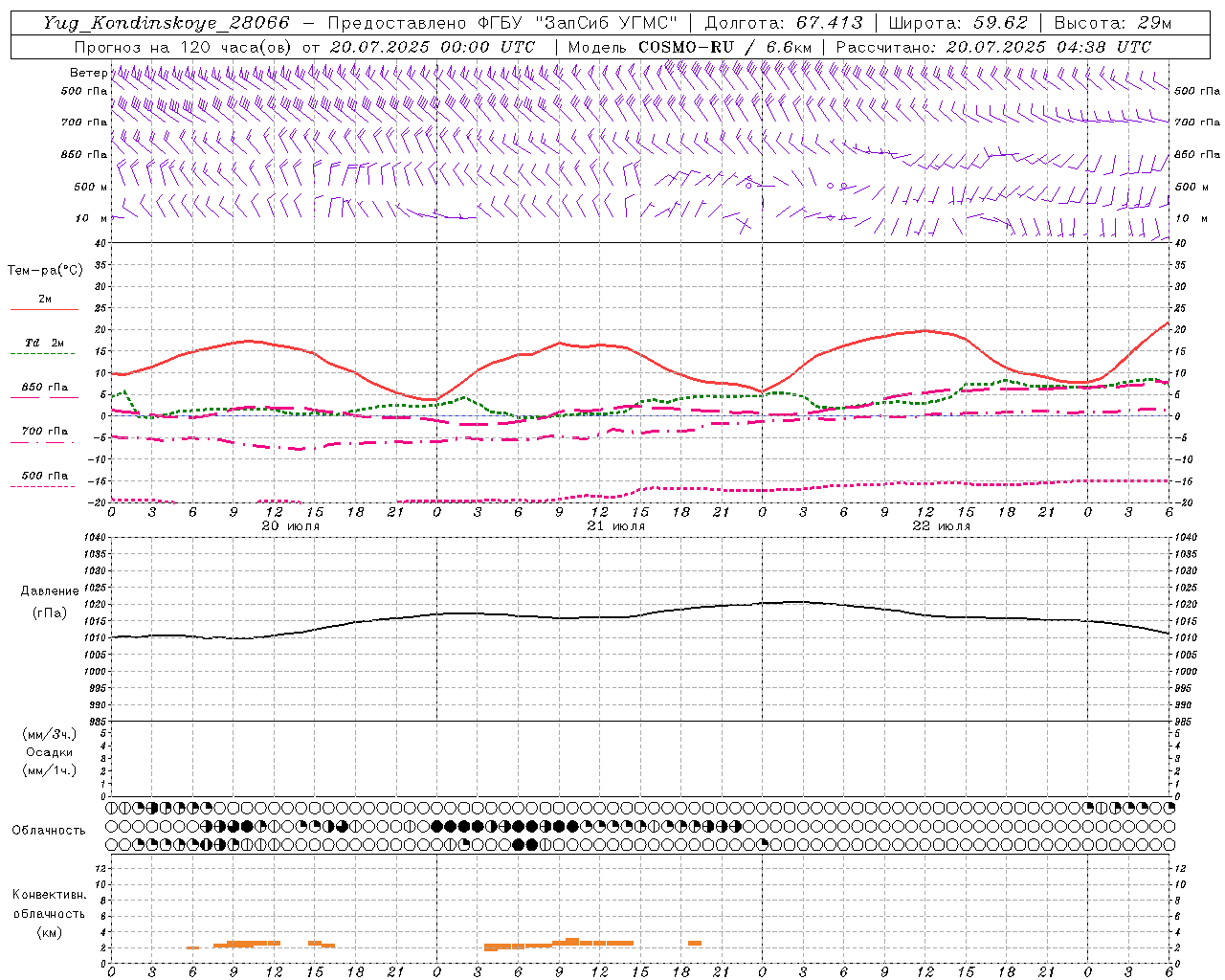
Task: Click the Широта: 59.62 value
Action: 958,23
